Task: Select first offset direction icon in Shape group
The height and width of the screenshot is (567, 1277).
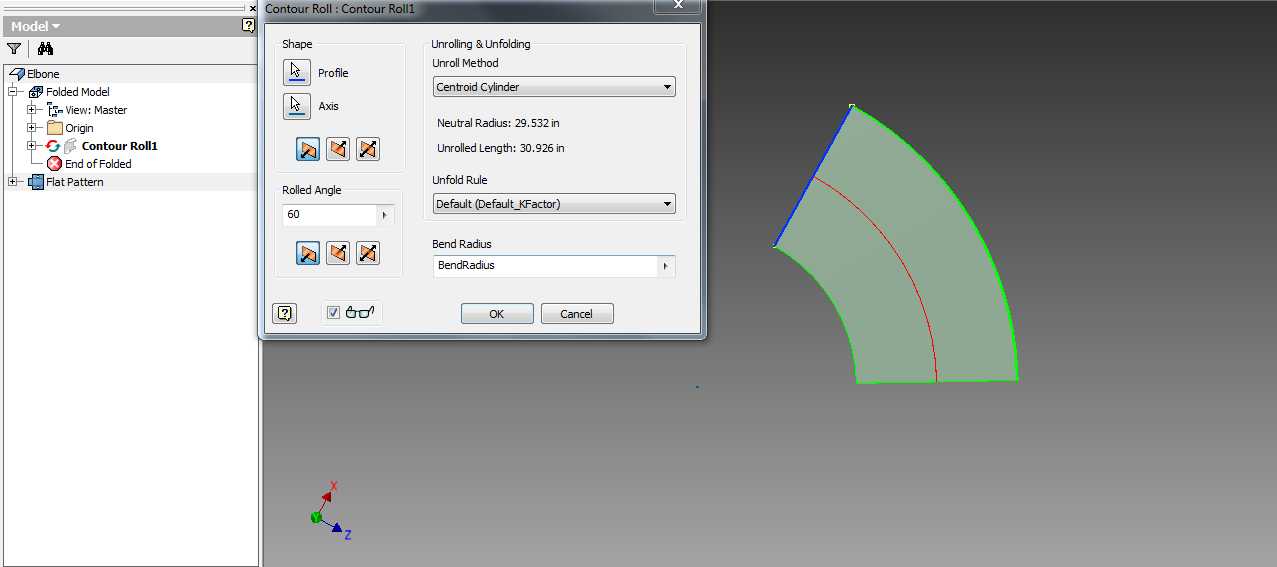Action: (308, 149)
